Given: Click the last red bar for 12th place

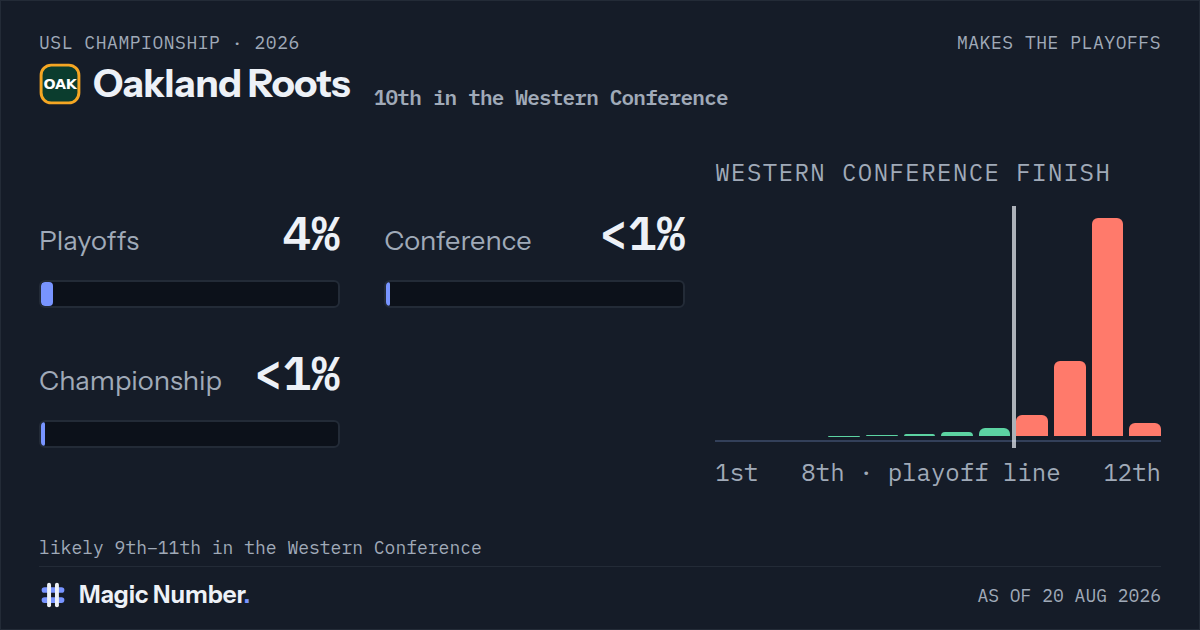Looking at the screenshot, I should (x=1145, y=430).
